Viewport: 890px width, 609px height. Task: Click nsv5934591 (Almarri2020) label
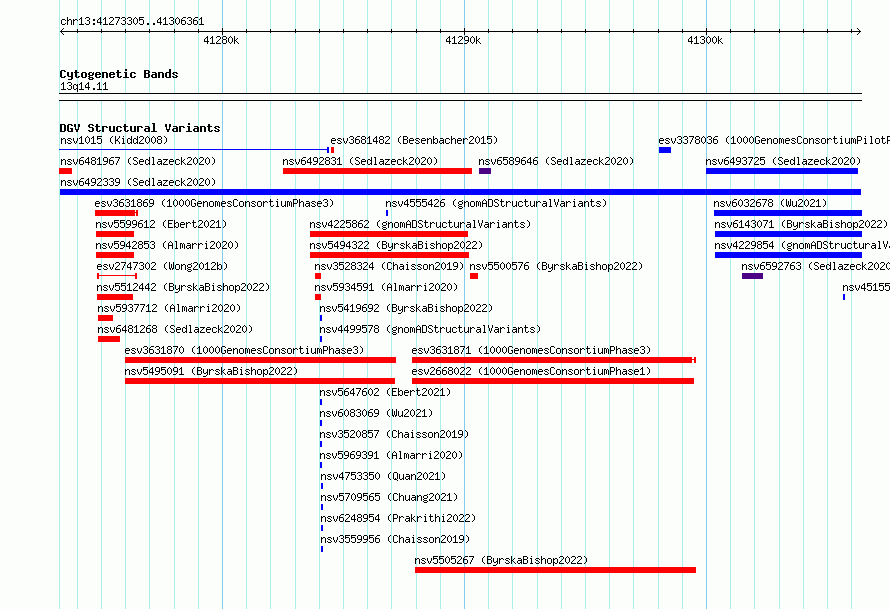pyautogui.click(x=386, y=287)
